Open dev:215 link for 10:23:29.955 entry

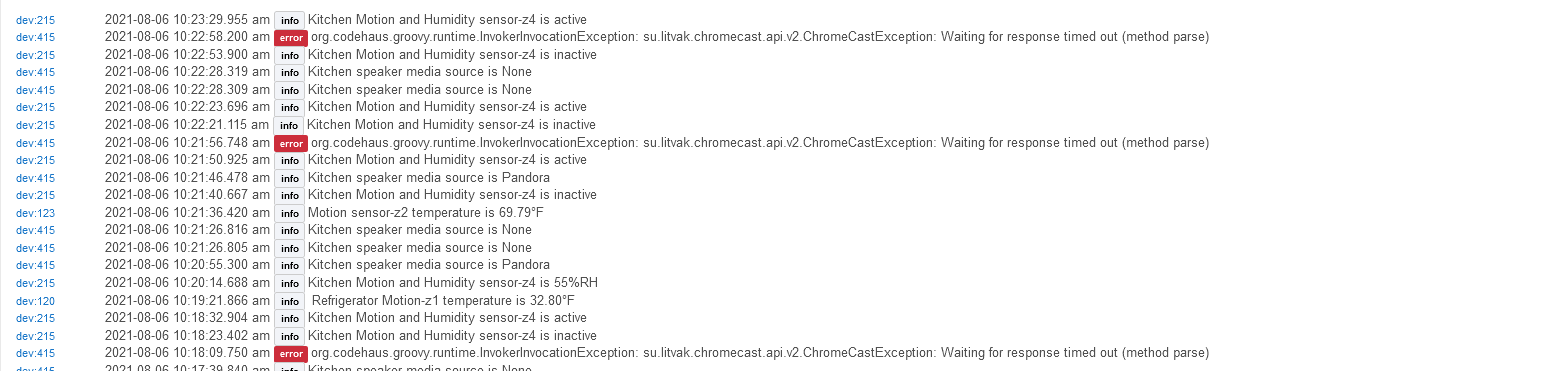pyautogui.click(x=35, y=20)
